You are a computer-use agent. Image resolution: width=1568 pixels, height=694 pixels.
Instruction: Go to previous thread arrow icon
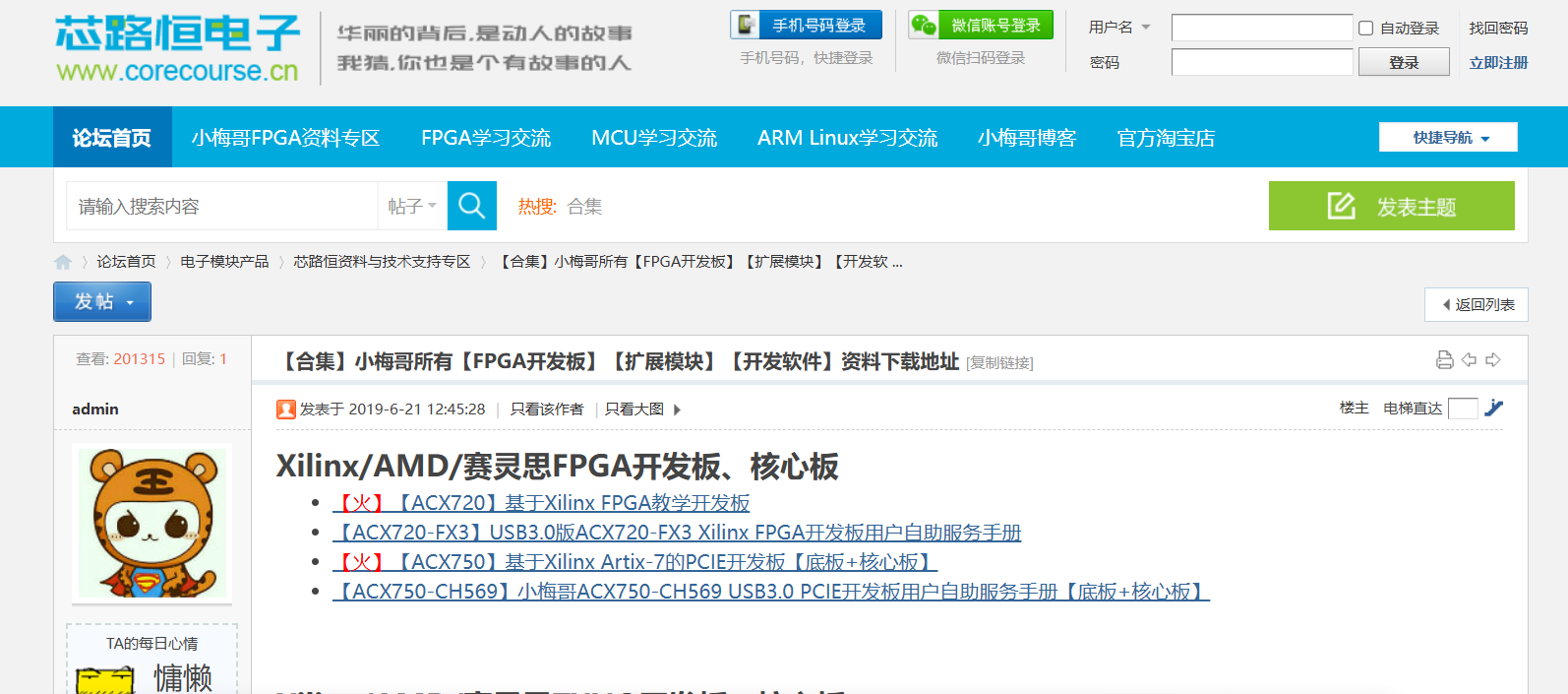(1469, 360)
